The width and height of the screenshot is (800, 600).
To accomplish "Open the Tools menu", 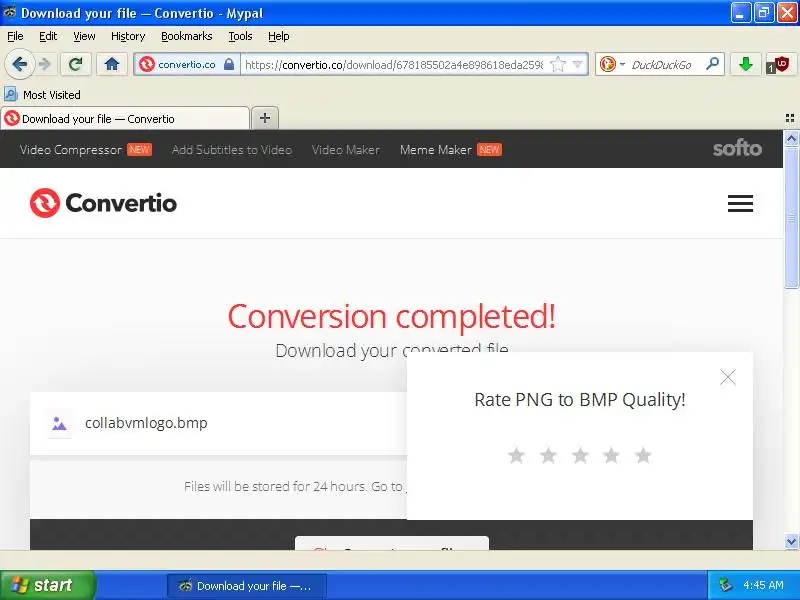I will click(240, 36).
